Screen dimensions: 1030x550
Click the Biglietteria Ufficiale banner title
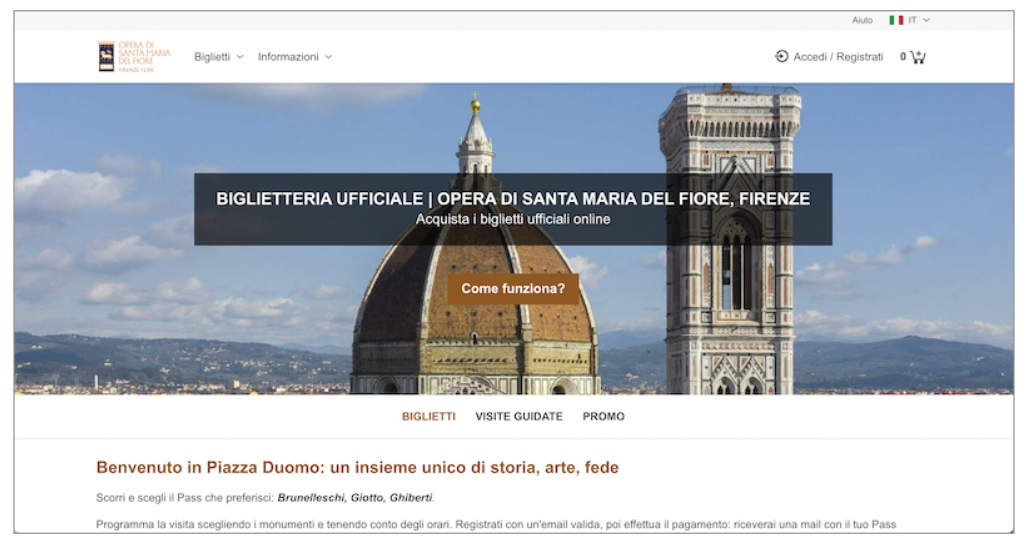[x=513, y=199]
